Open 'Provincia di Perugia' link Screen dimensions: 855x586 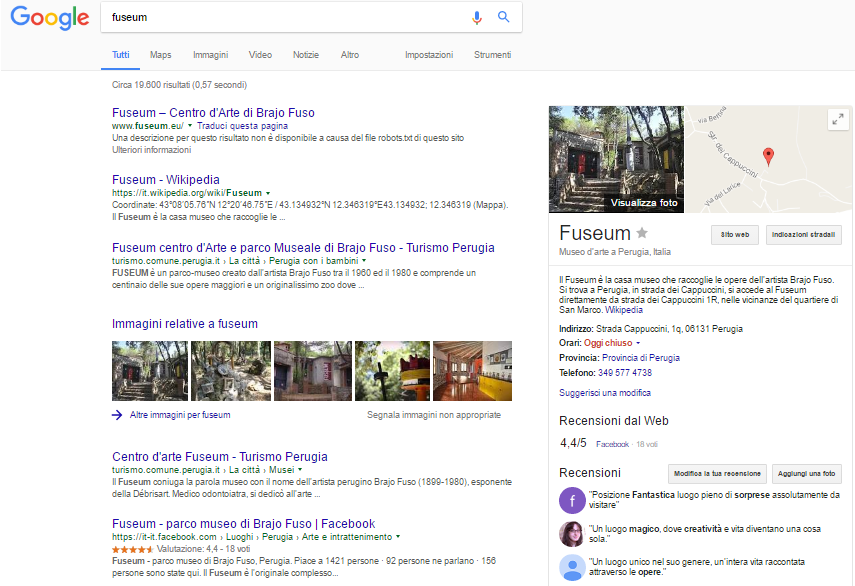[x=641, y=358]
